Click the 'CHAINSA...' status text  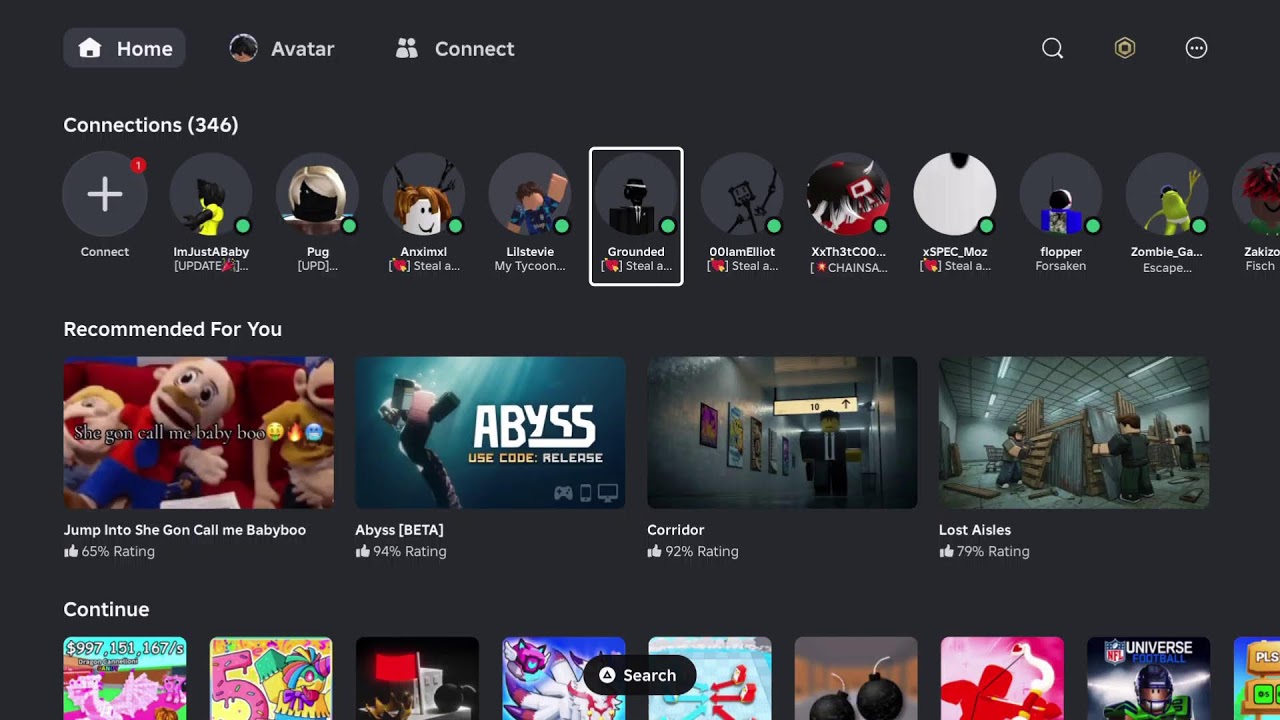848,268
